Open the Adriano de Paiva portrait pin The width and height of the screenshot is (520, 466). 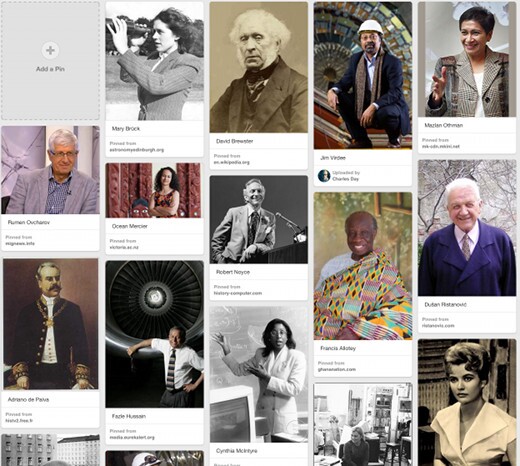[x=50, y=324]
